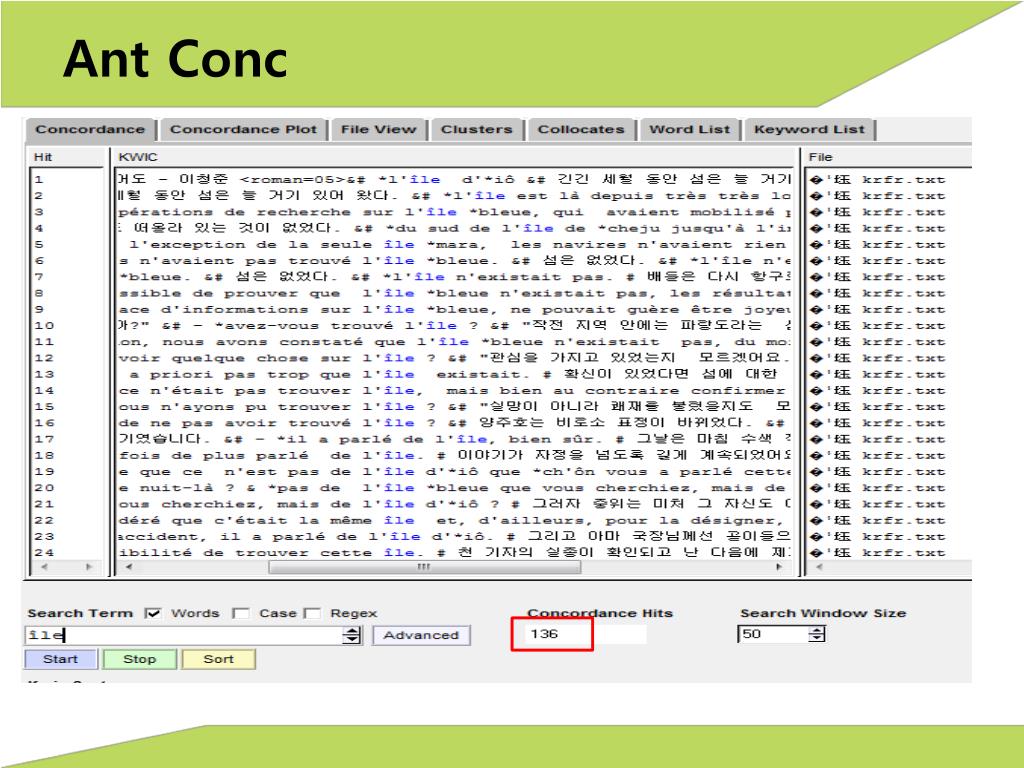
Task: Click the KWIC scrollbar right arrow
Action: click(778, 567)
